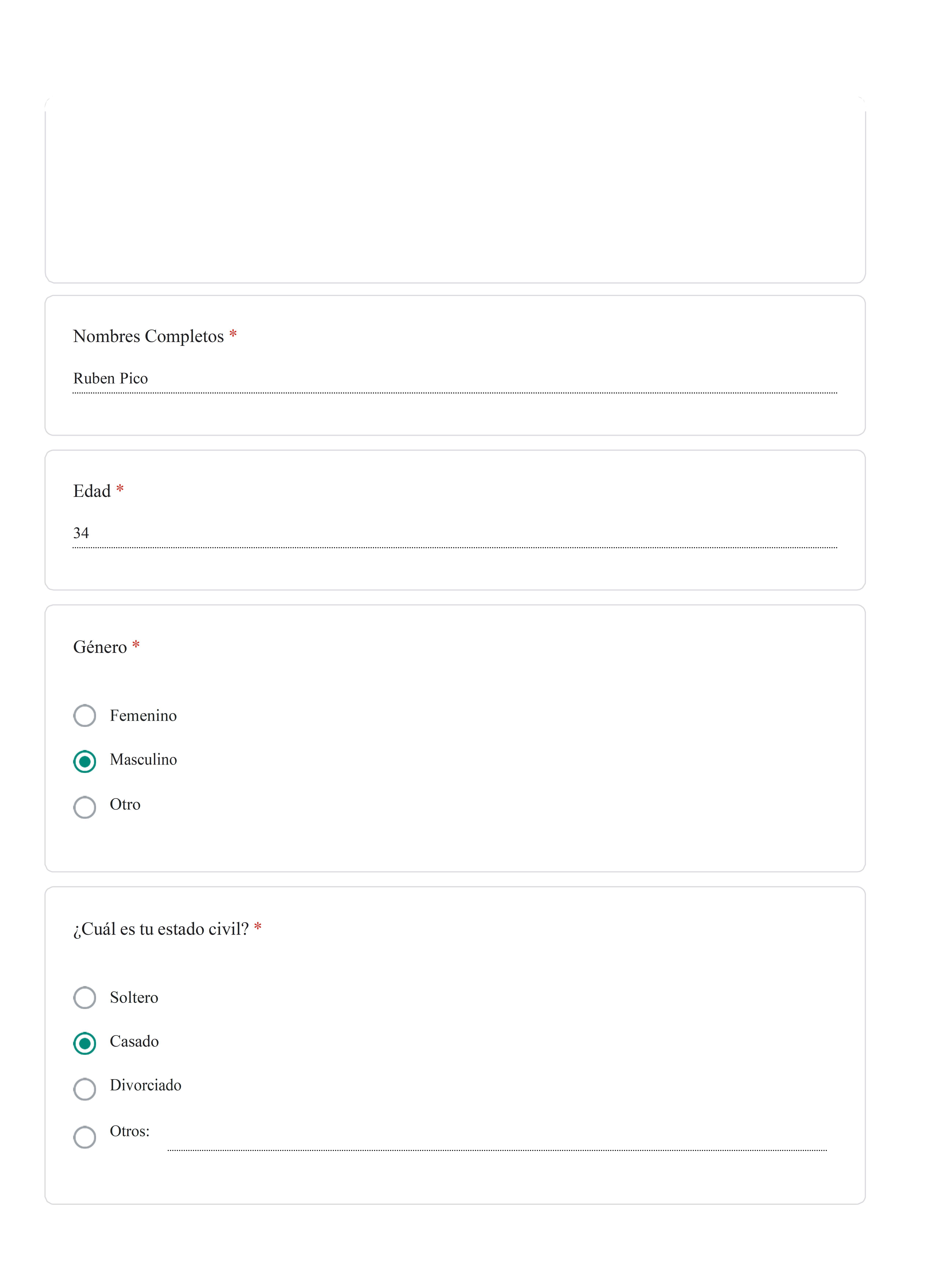The image size is (952, 1287).
Task: Click the Nombres Completos question title
Action: coord(148,336)
